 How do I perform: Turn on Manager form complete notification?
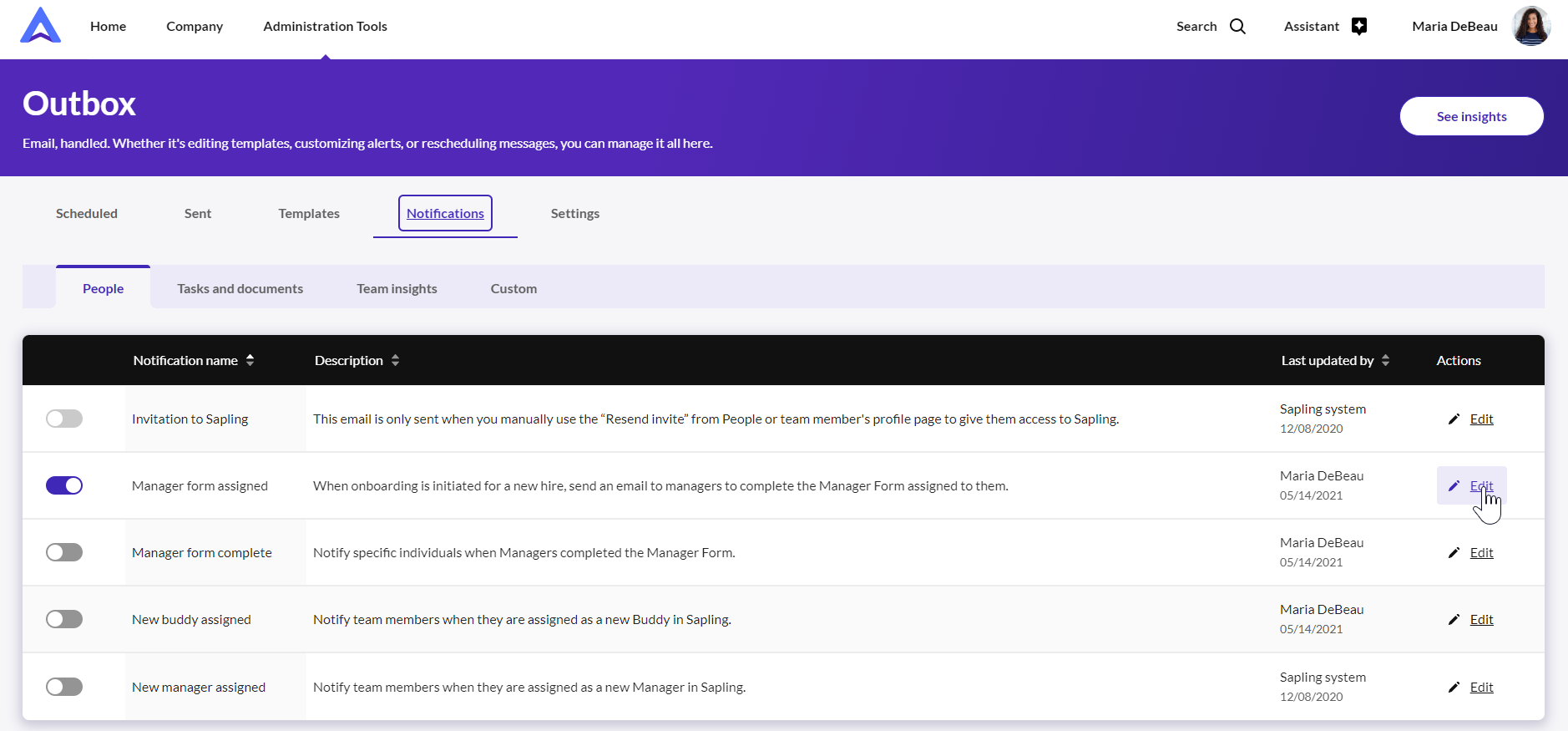[64, 552]
